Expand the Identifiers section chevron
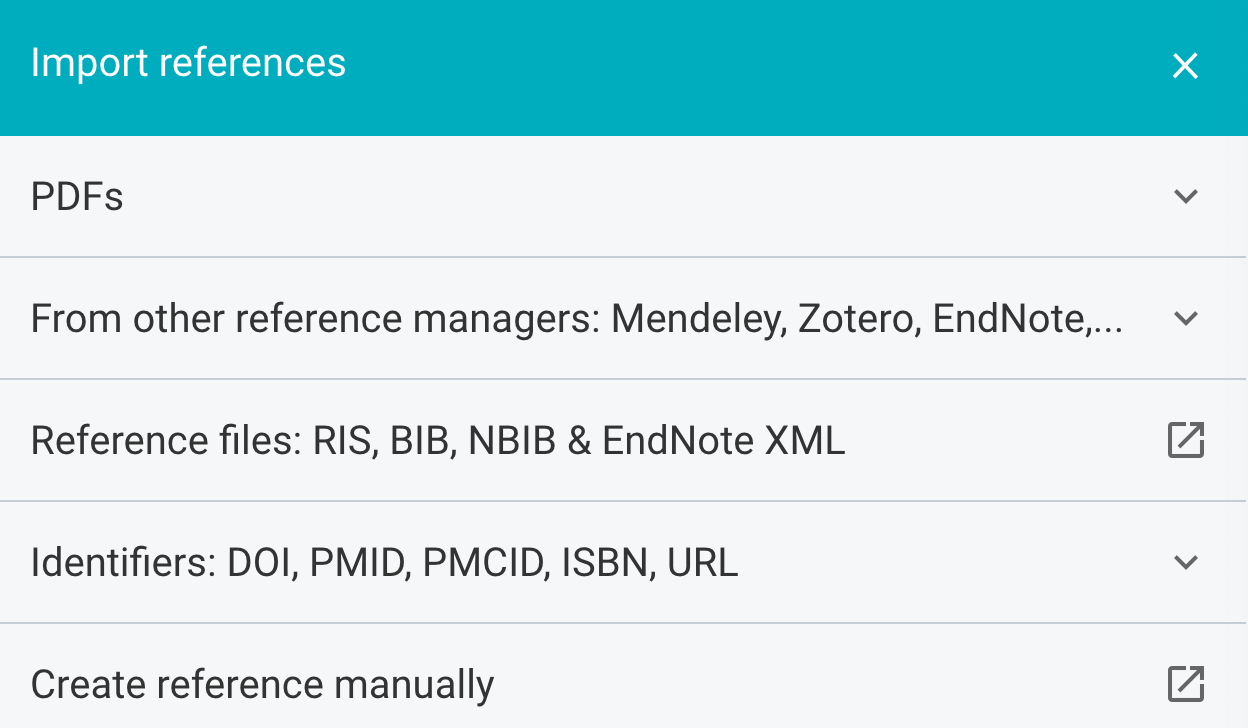The image size is (1248, 728). pos(1185,562)
